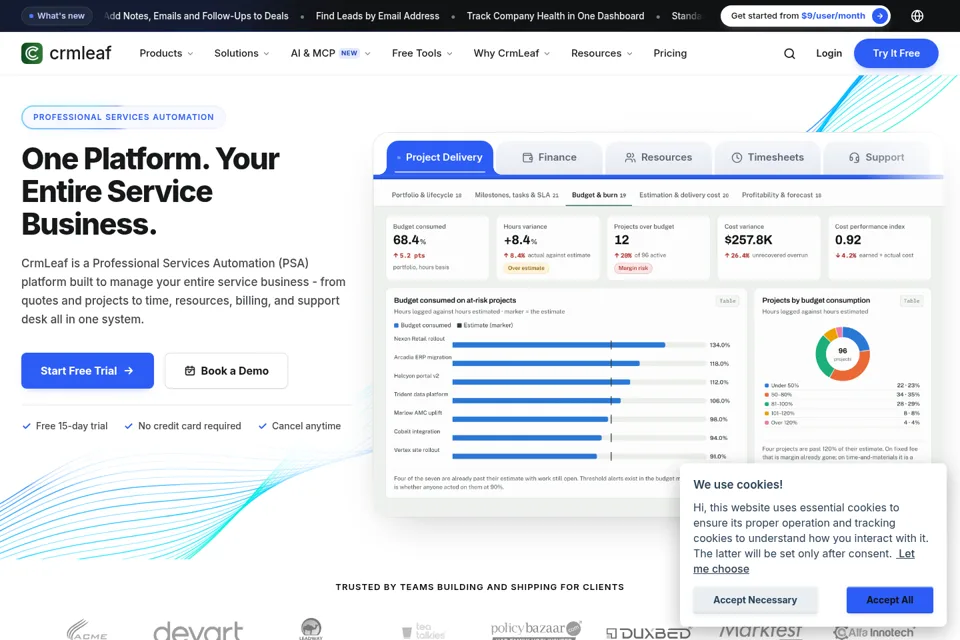
Task: Expand the Resources nav menu
Action: (602, 53)
